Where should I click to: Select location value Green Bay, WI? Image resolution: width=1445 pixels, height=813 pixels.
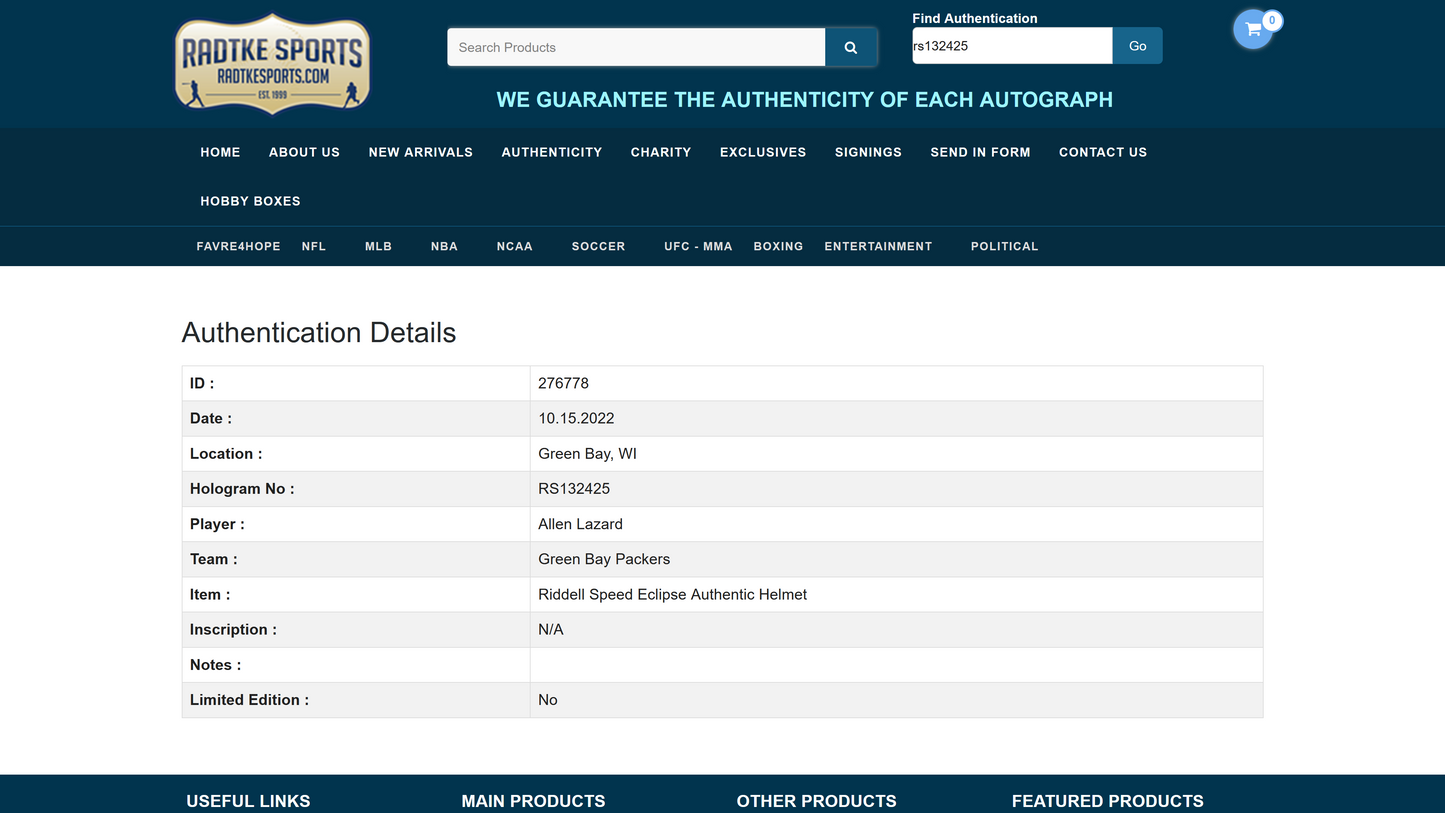(587, 454)
